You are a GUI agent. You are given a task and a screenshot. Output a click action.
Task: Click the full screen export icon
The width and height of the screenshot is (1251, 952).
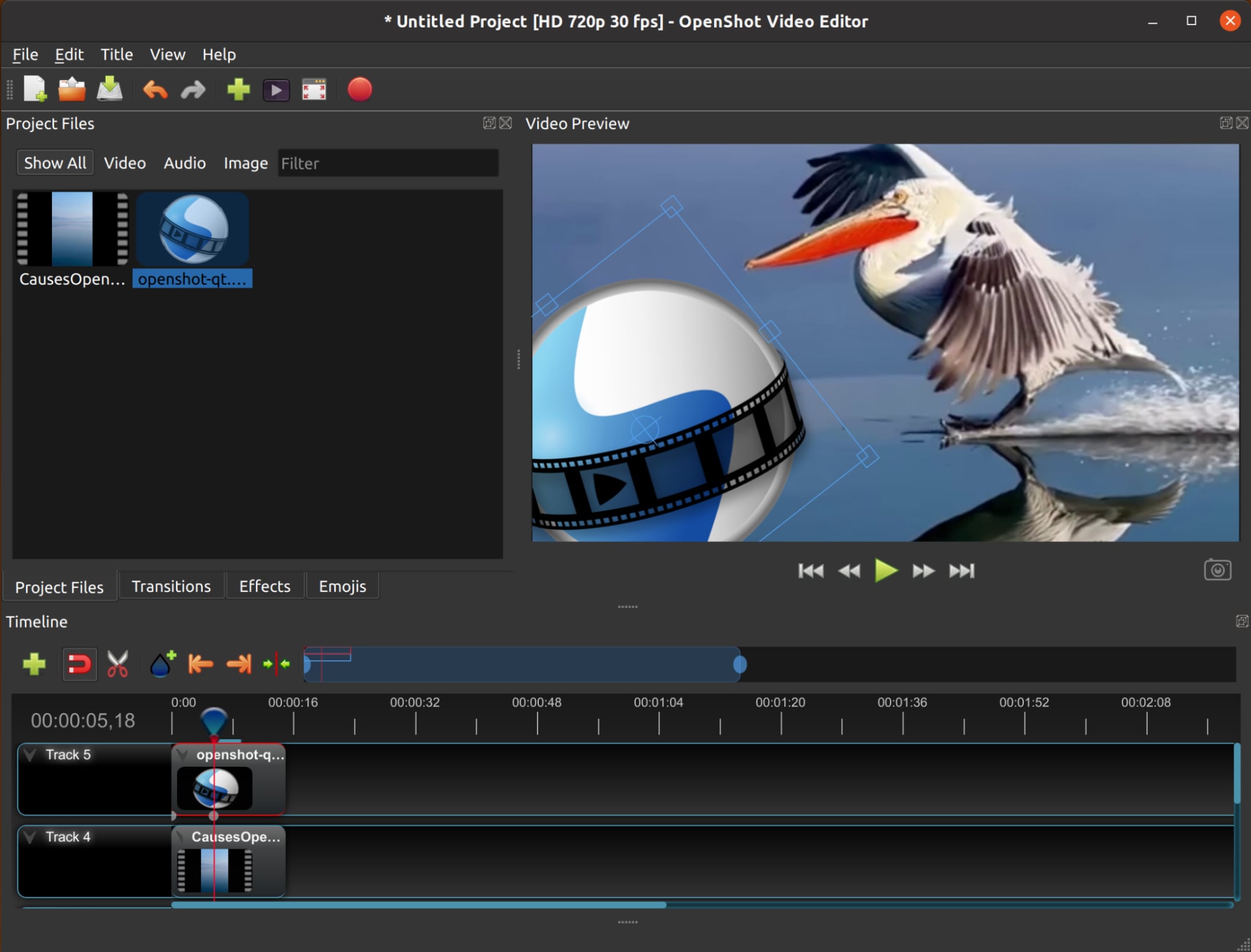(x=313, y=90)
